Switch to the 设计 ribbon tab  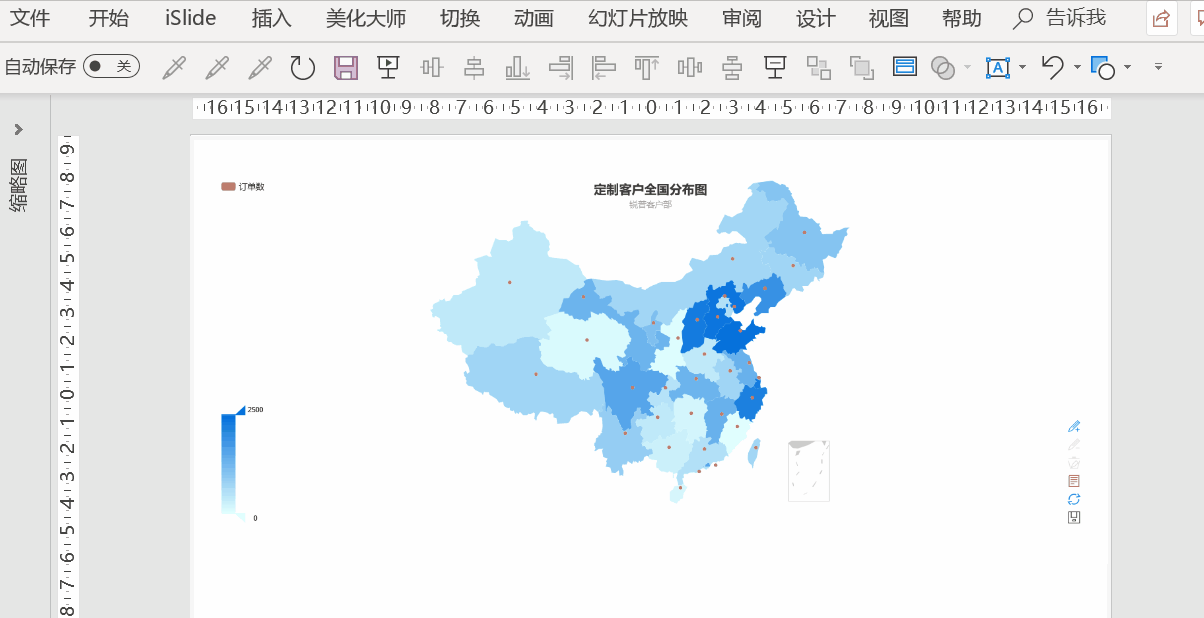pyautogui.click(x=815, y=18)
